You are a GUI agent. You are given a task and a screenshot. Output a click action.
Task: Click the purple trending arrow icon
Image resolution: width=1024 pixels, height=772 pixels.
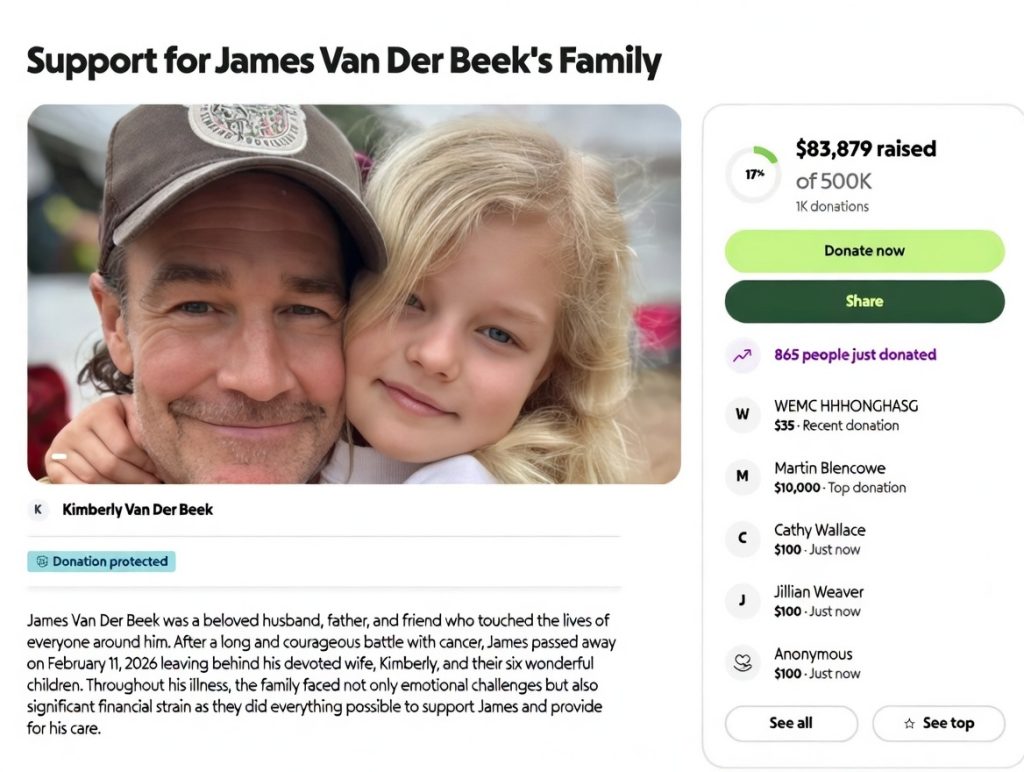(742, 355)
